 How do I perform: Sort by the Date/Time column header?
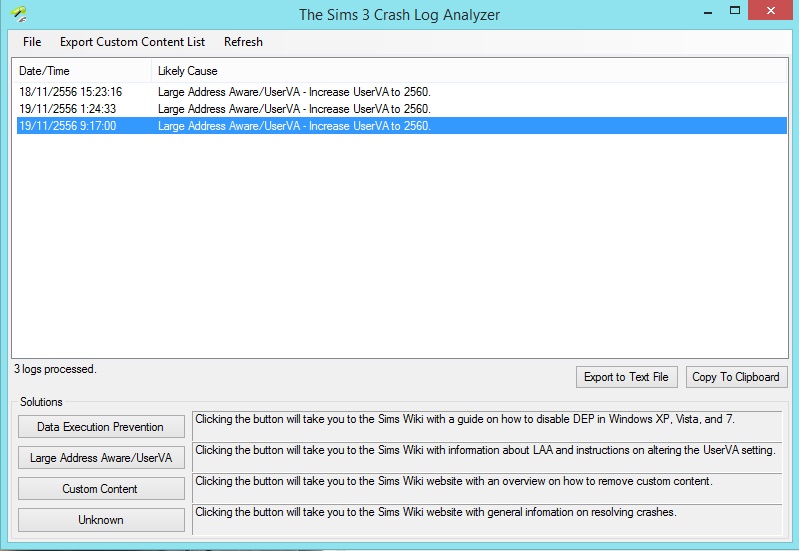click(83, 71)
